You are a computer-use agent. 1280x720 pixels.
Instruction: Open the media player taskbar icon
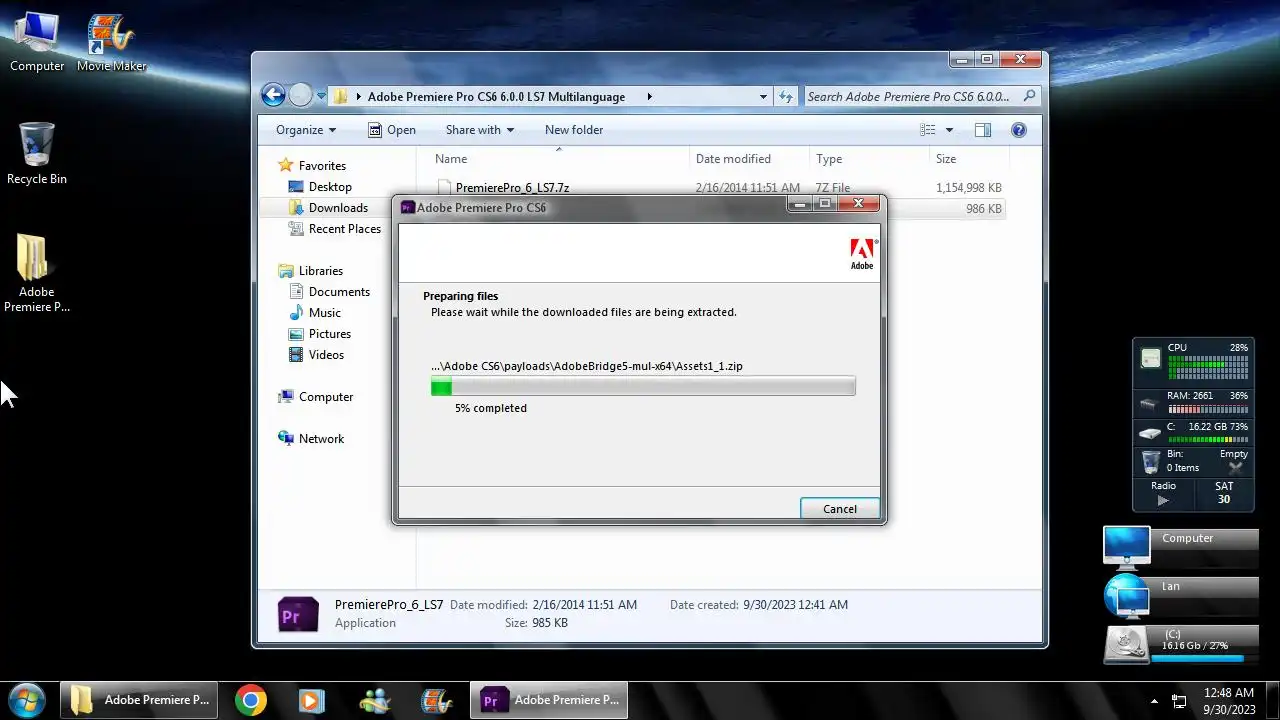click(312, 700)
